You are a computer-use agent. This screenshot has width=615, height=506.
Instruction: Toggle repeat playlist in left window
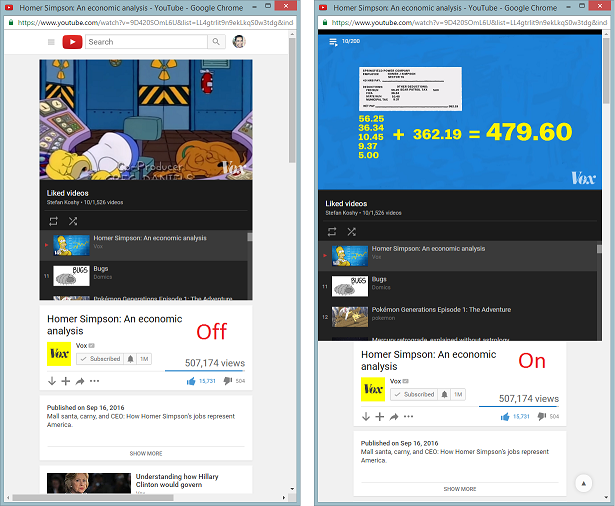tap(53, 221)
